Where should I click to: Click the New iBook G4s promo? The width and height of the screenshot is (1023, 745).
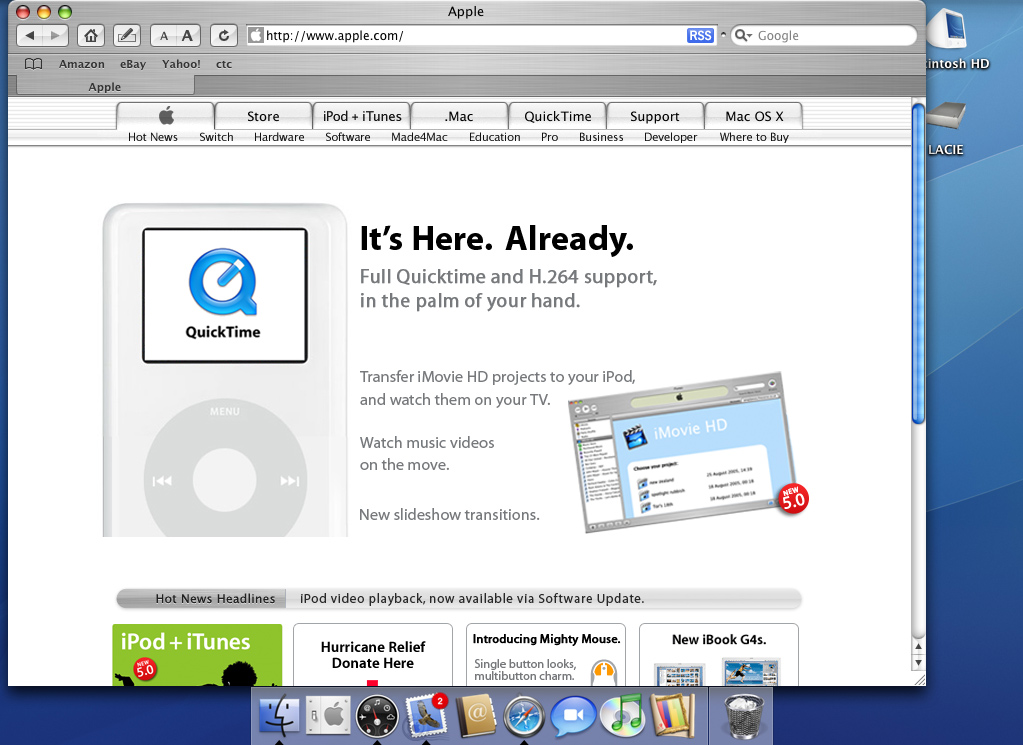719,655
